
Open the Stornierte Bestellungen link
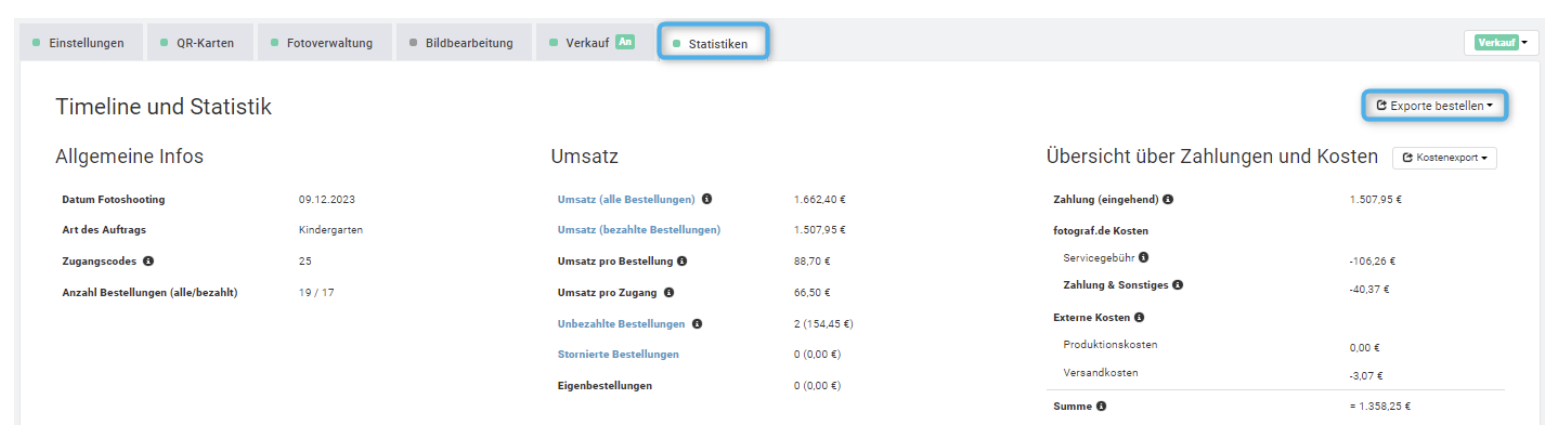pos(618,354)
